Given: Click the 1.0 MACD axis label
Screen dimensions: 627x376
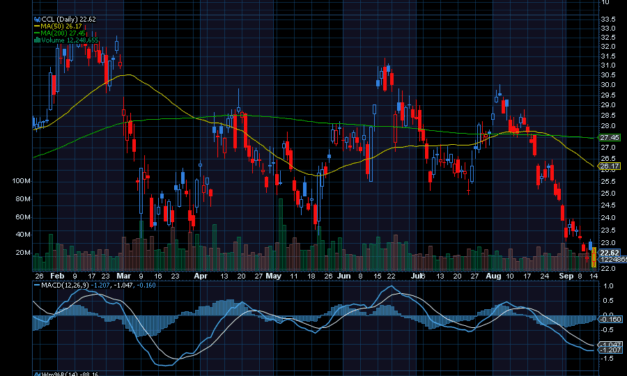Looking at the screenshot, I should click(609, 286).
